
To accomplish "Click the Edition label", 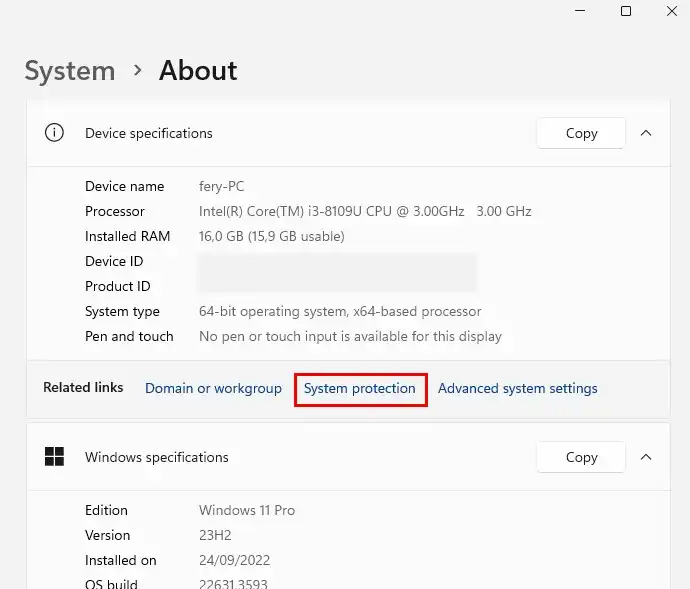I will (106, 510).
